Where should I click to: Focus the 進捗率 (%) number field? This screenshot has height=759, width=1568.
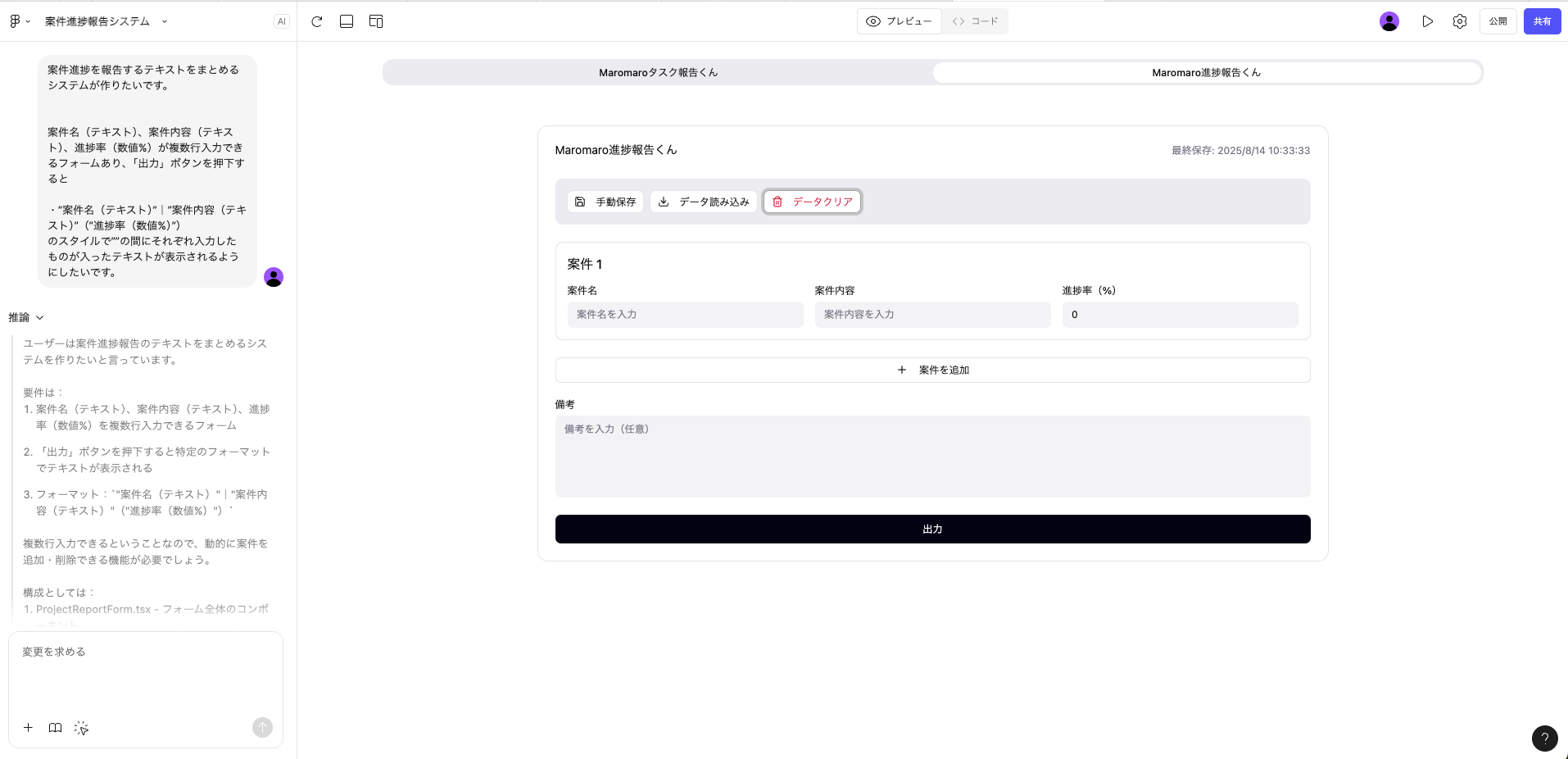tap(1181, 315)
